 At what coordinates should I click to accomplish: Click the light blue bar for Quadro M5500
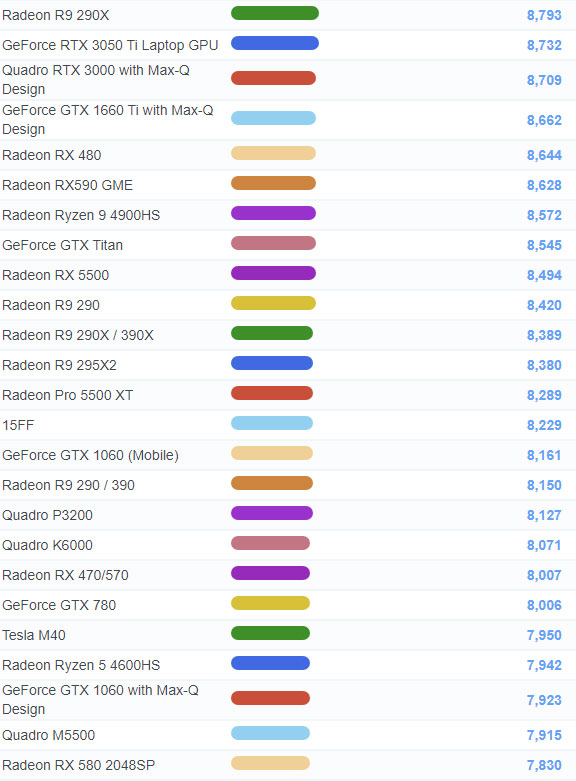coord(270,733)
